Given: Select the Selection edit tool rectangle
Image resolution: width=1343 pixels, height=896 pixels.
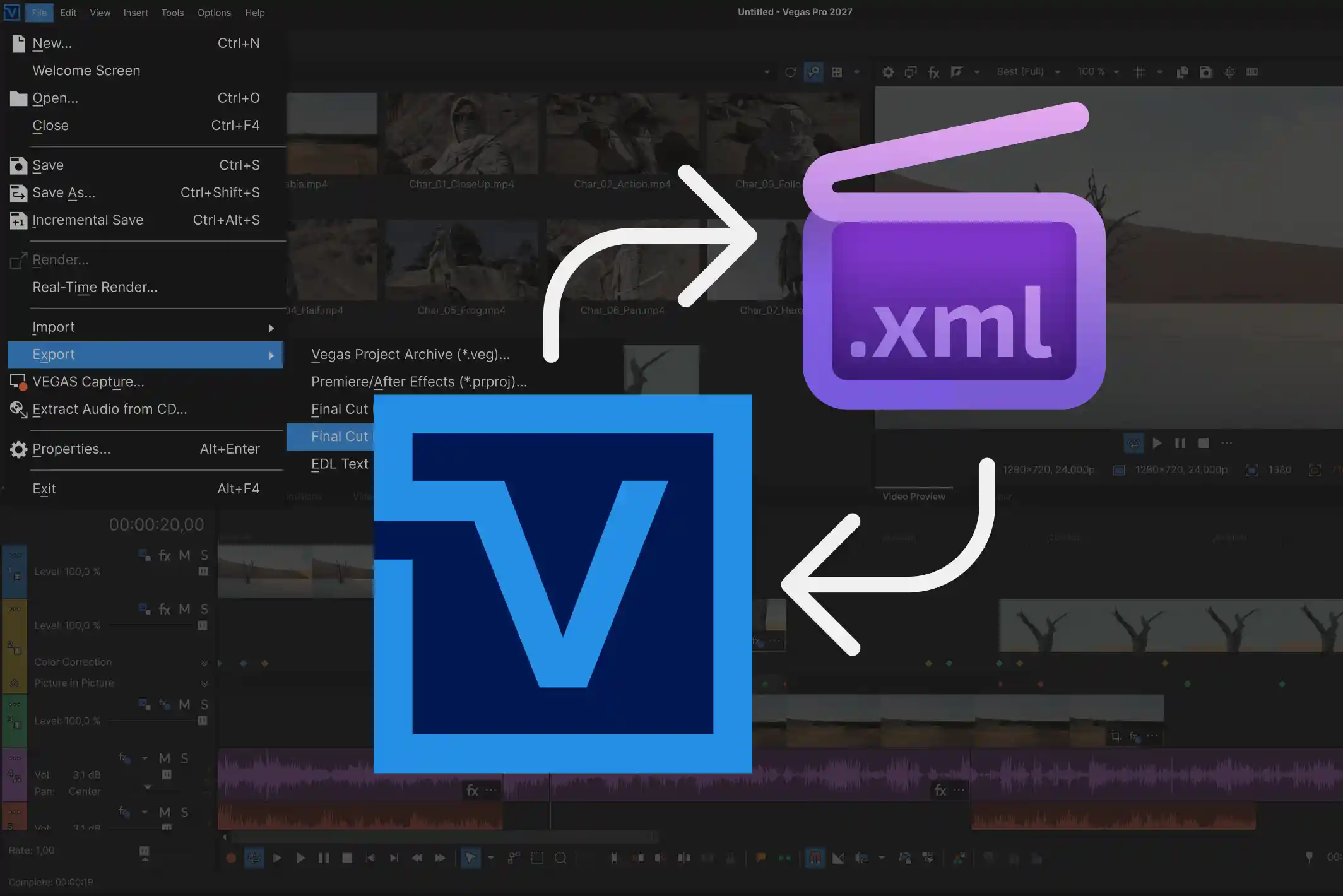Looking at the screenshot, I should pyautogui.click(x=537, y=858).
